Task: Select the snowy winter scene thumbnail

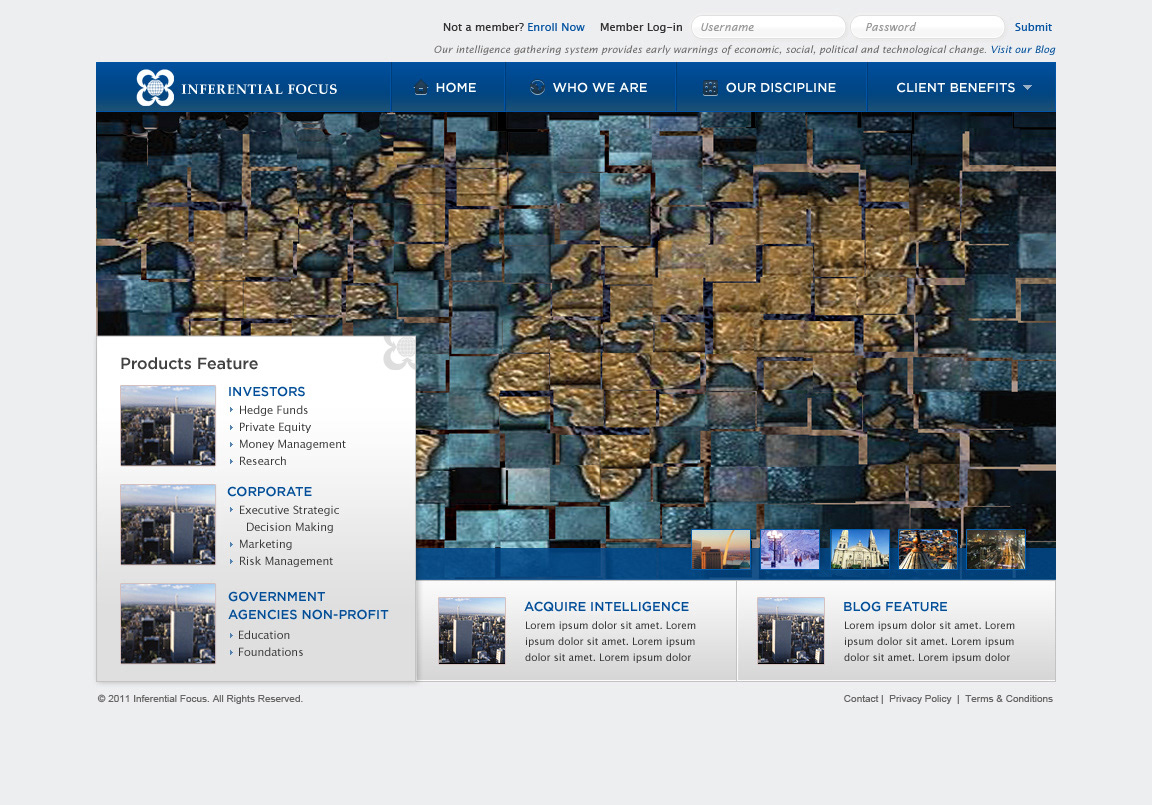Action: pyautogui.click(x=790, y=549)
